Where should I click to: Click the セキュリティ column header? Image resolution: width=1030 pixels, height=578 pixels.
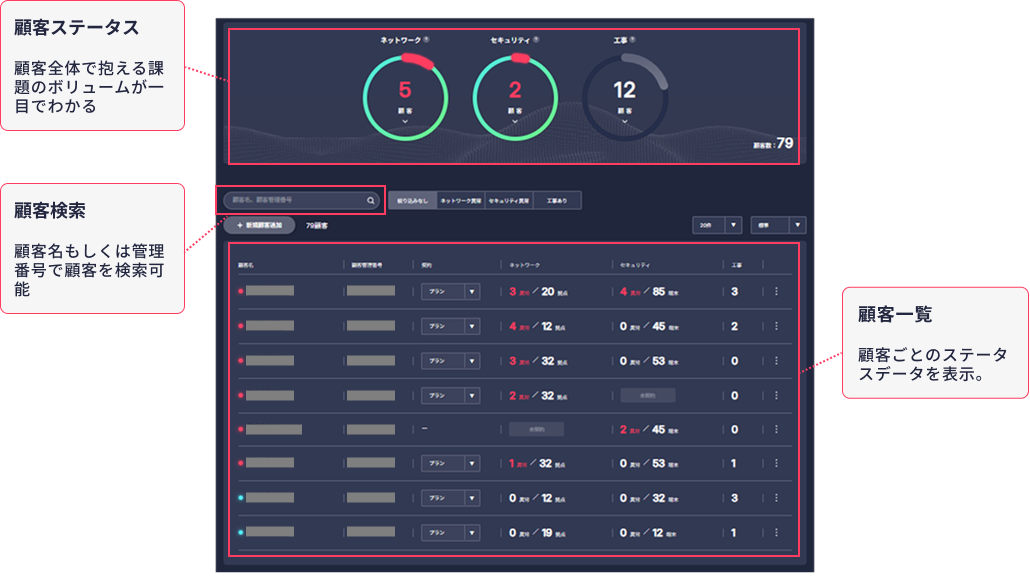(635, 265)
